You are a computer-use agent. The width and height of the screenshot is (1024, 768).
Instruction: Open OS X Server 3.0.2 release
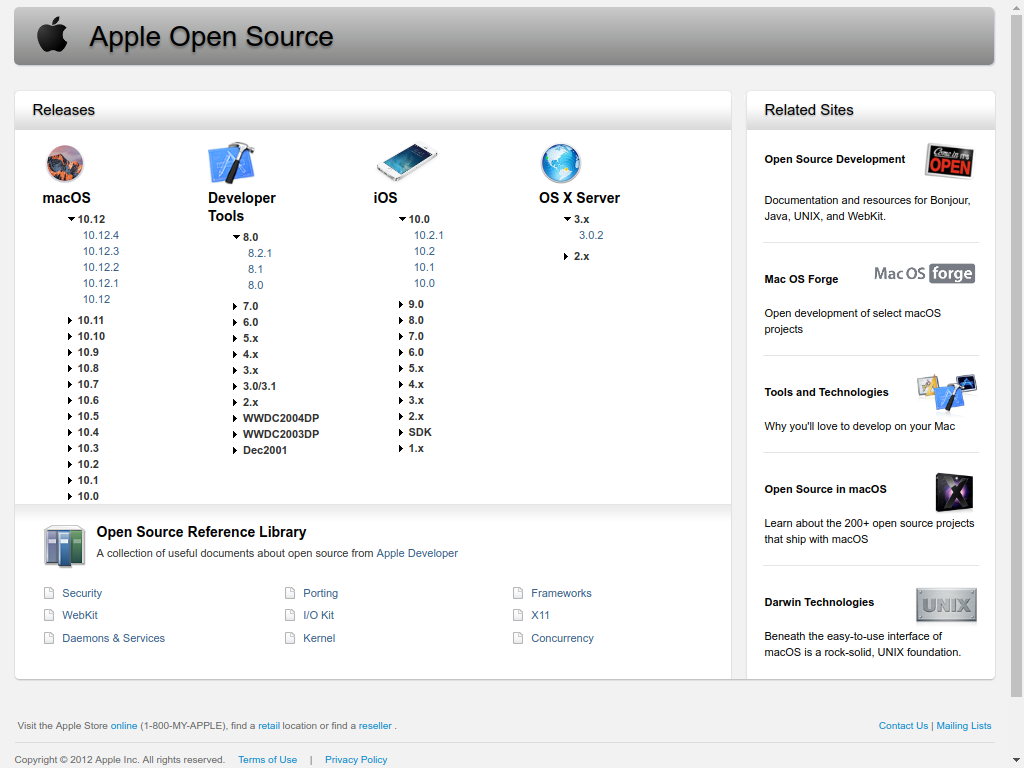coord(591,235)
